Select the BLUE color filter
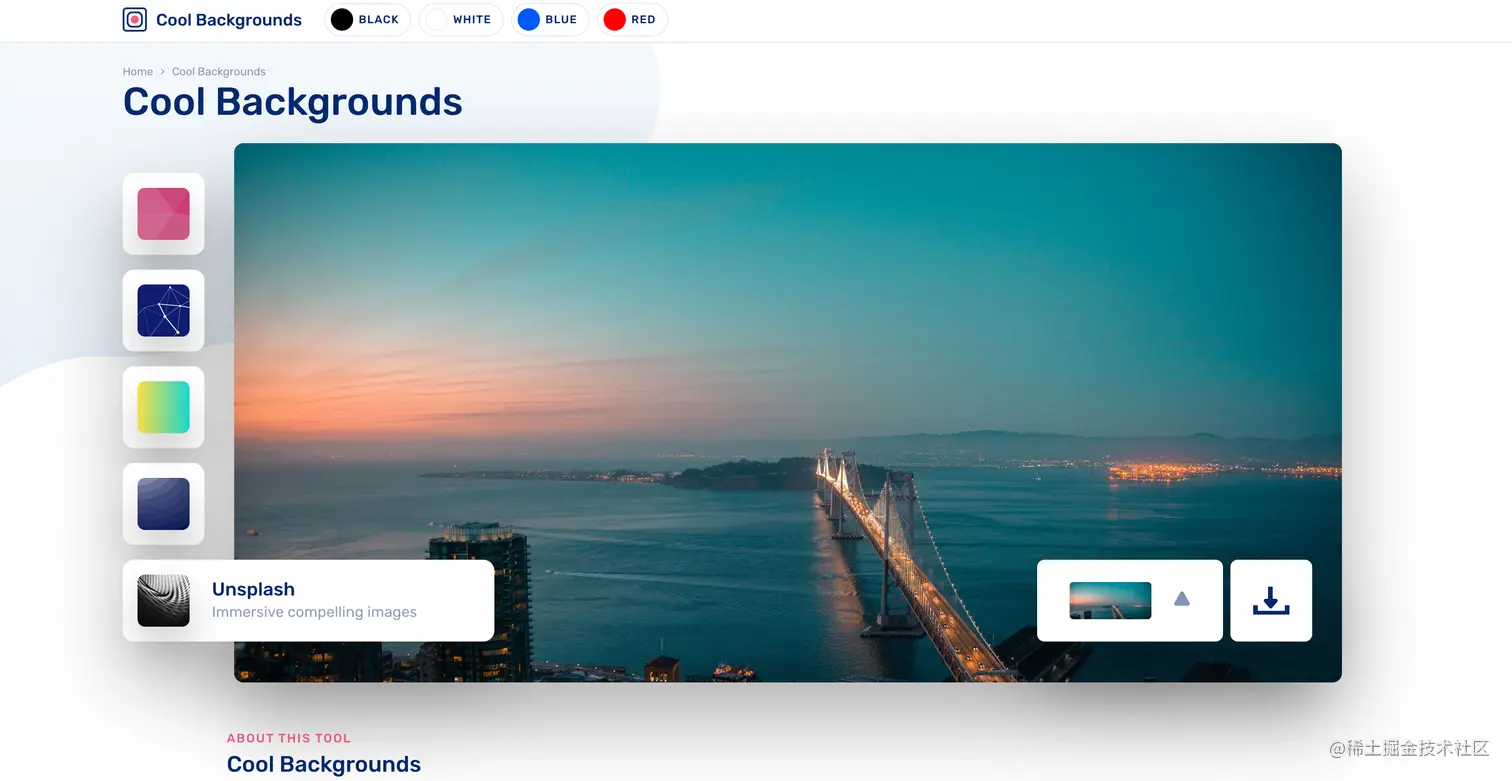 [x=549, y=19]
